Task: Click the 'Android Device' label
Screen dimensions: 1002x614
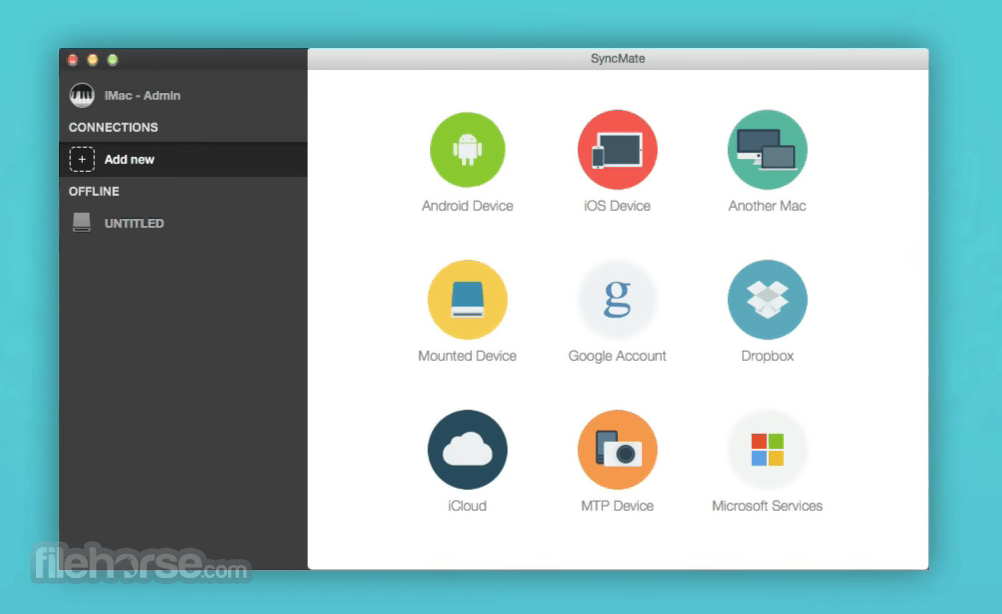Action: coord(467,206)
